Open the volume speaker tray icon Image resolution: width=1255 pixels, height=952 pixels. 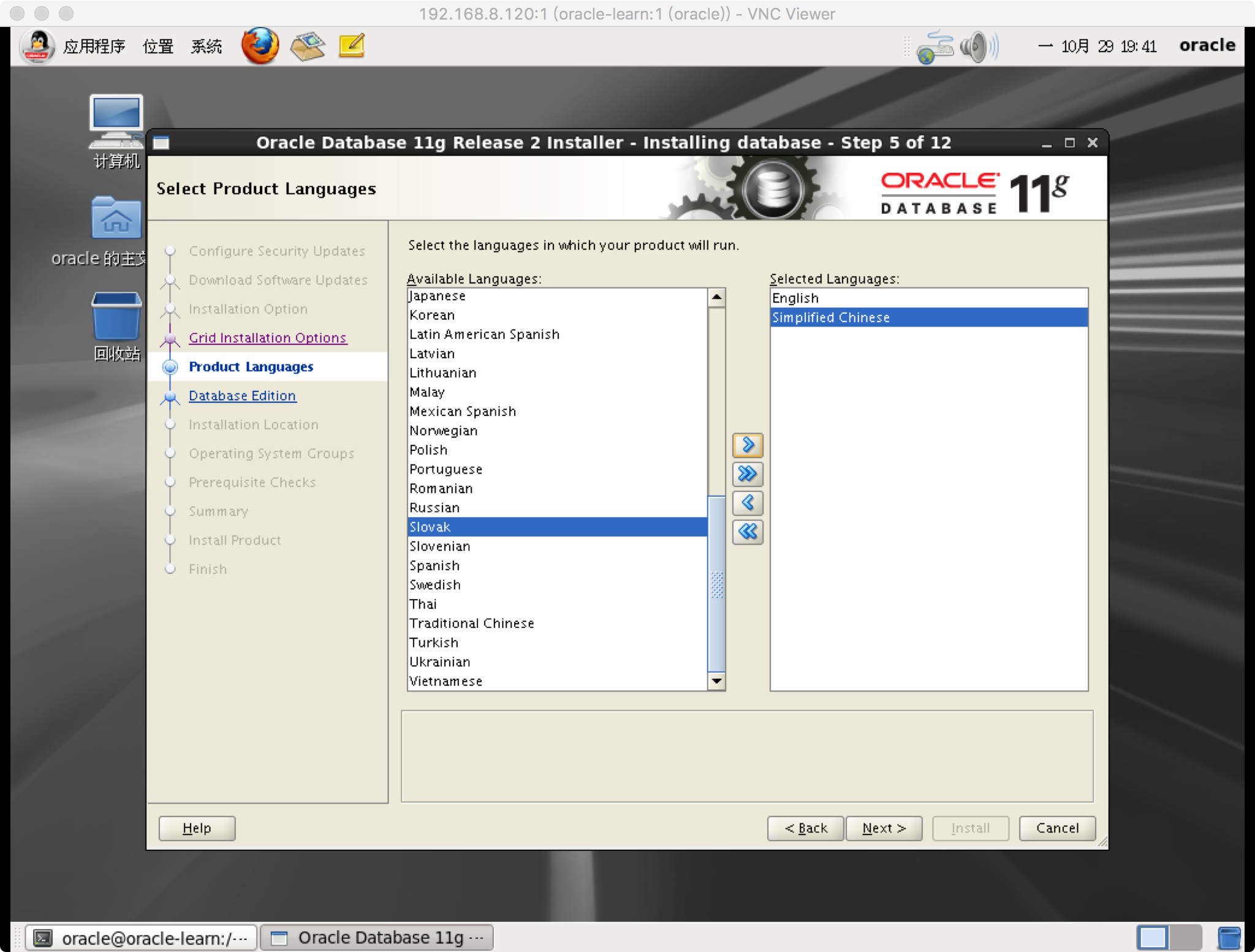point(979,47)
